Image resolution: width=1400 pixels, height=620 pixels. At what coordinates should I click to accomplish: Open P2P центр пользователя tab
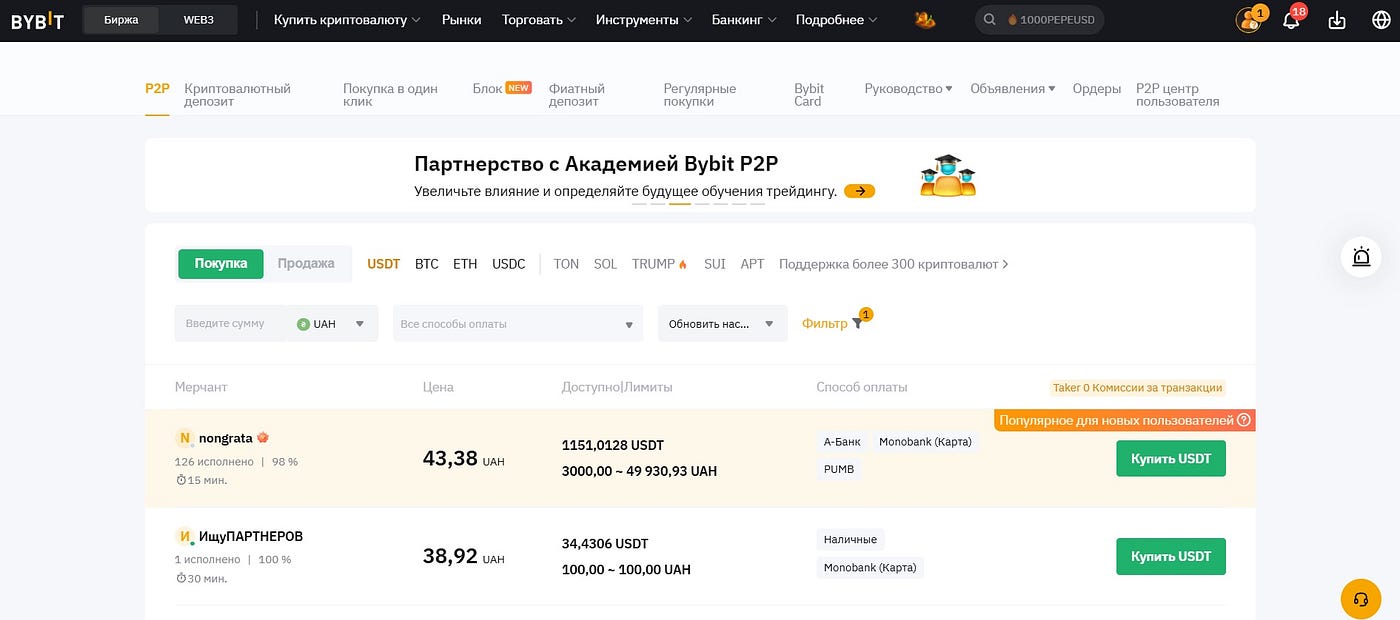point(1178,95)
